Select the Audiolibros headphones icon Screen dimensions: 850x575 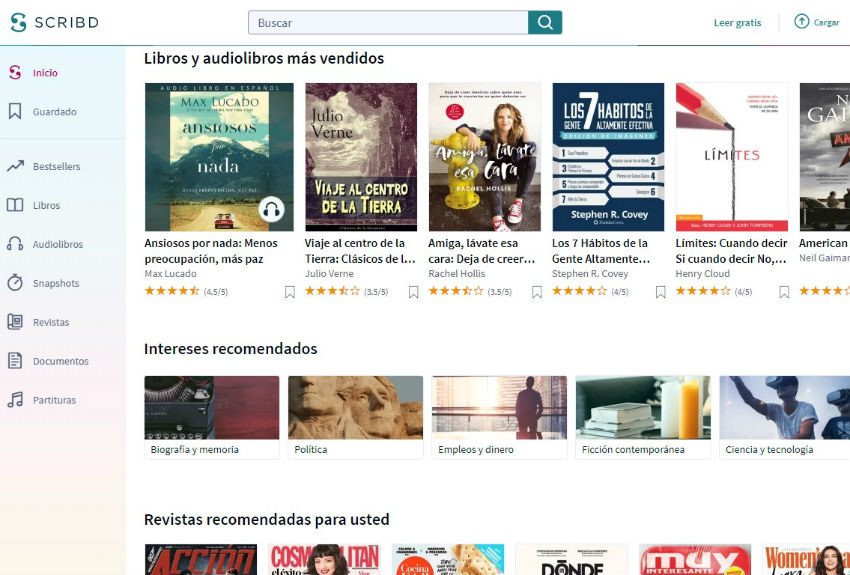click(15, 244)
